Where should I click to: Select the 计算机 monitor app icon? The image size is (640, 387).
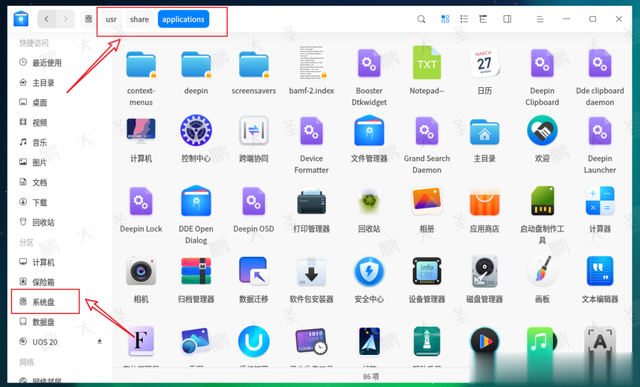pos(141,131)
